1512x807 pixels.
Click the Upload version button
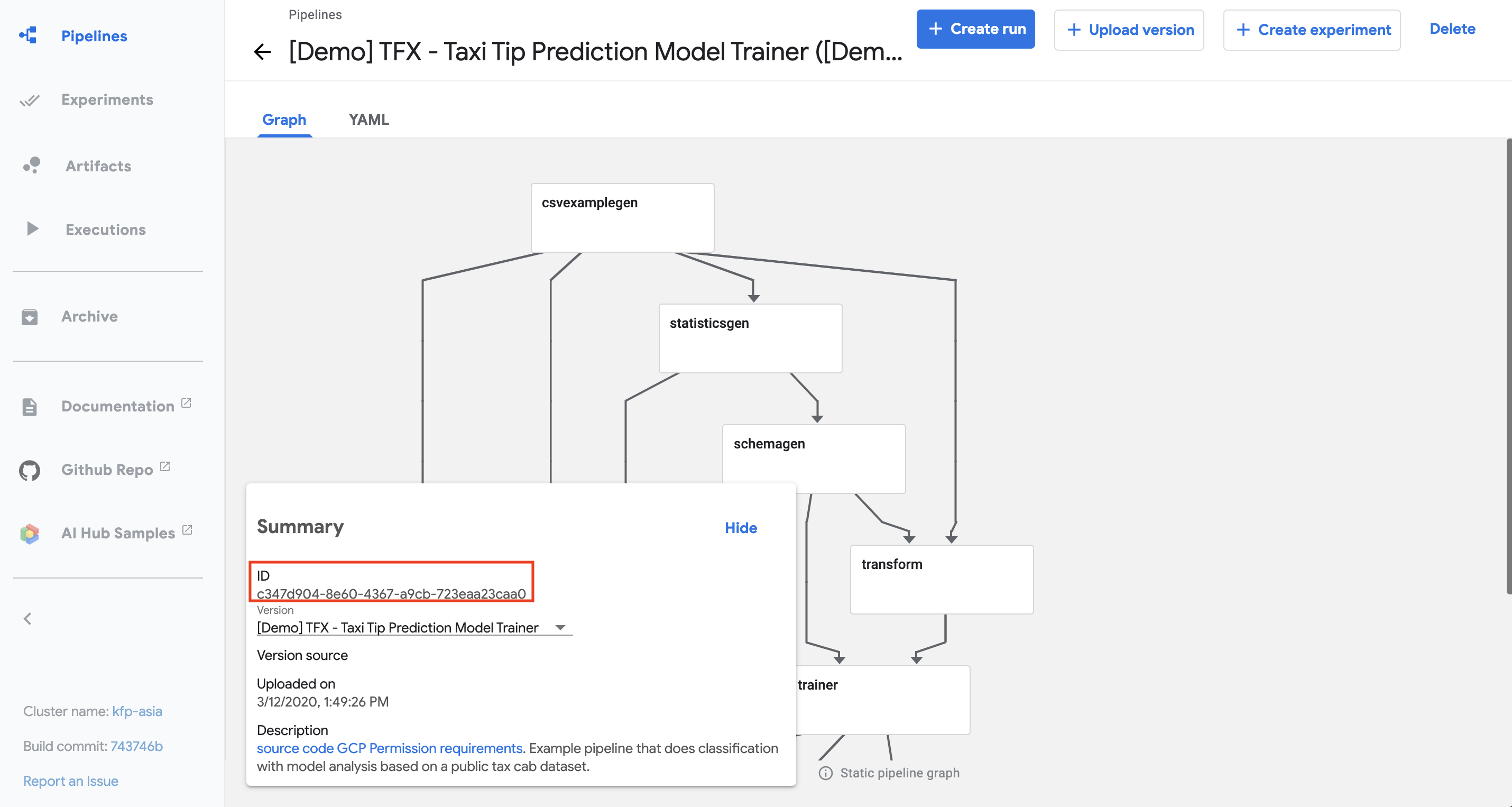click(1128, 30)
